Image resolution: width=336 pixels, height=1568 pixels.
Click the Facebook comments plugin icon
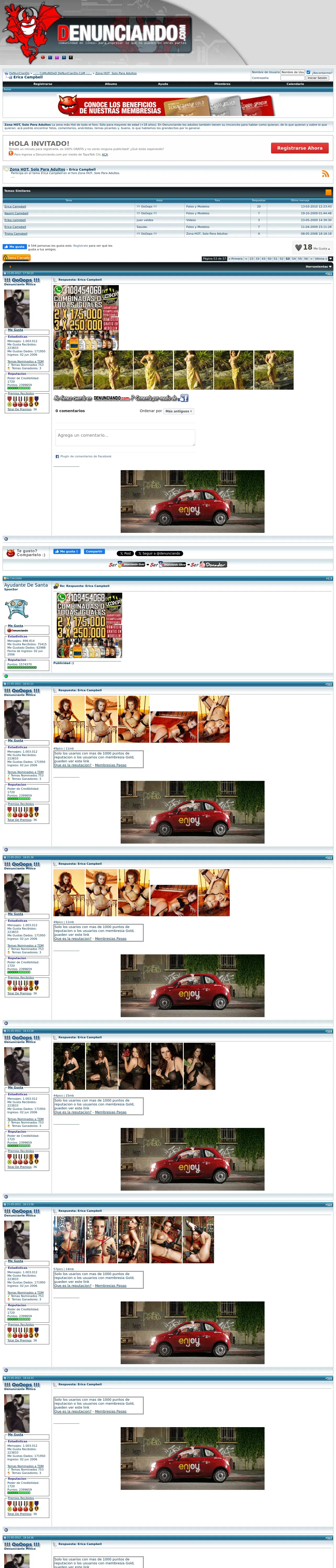point(57,456)
